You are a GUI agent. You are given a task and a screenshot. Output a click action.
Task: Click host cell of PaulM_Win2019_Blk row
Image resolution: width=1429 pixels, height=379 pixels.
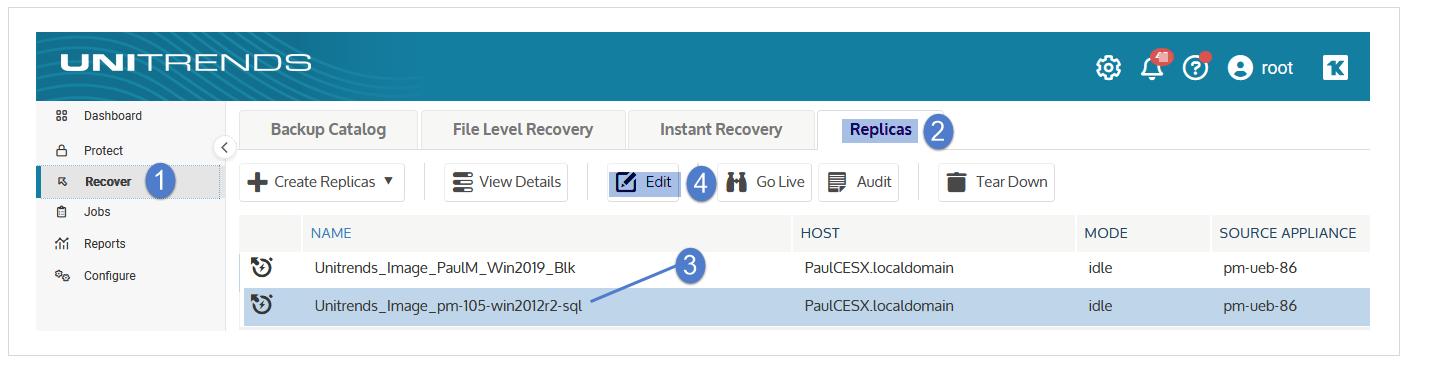(879, 267)
